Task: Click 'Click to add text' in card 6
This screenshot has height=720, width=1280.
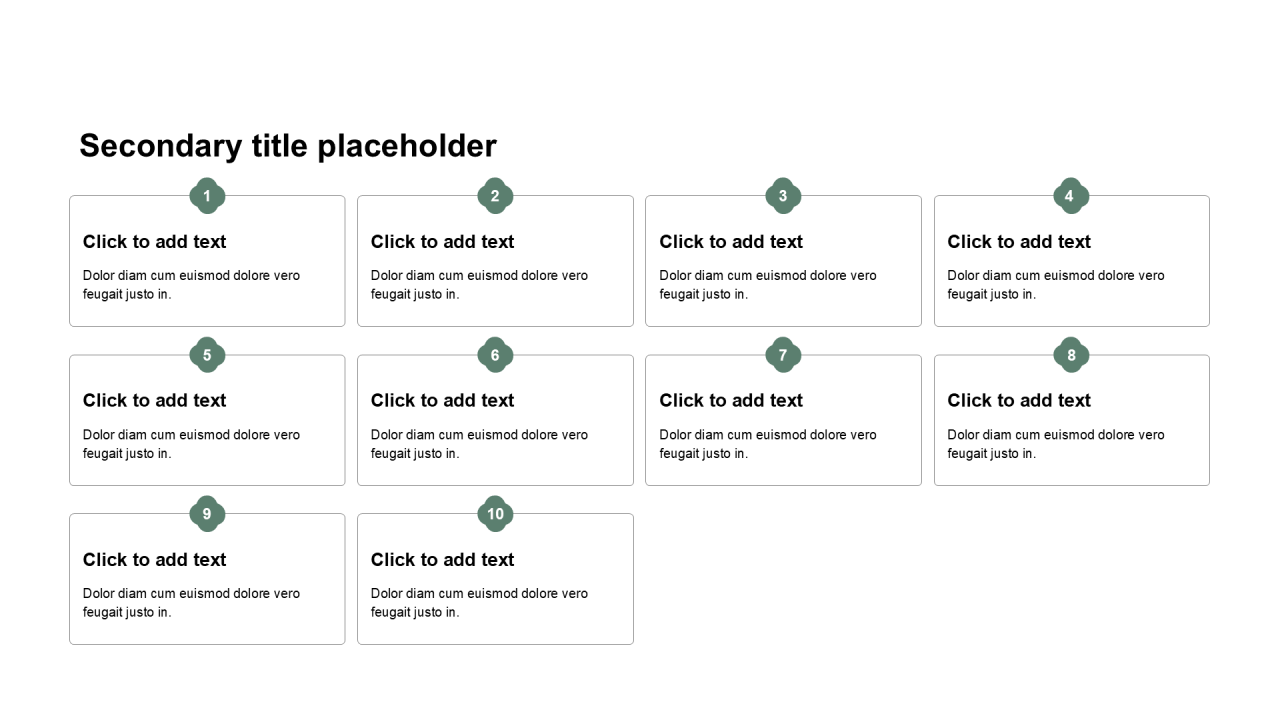Action: coord(443,401)
